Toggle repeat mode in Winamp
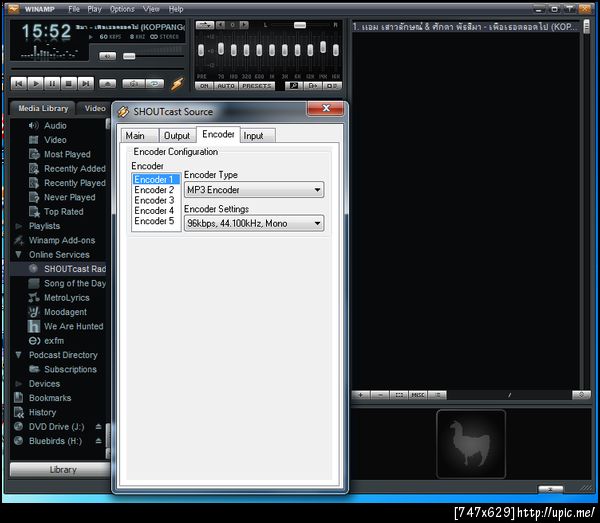Viewport: 600px width, 523px height. 155,83
